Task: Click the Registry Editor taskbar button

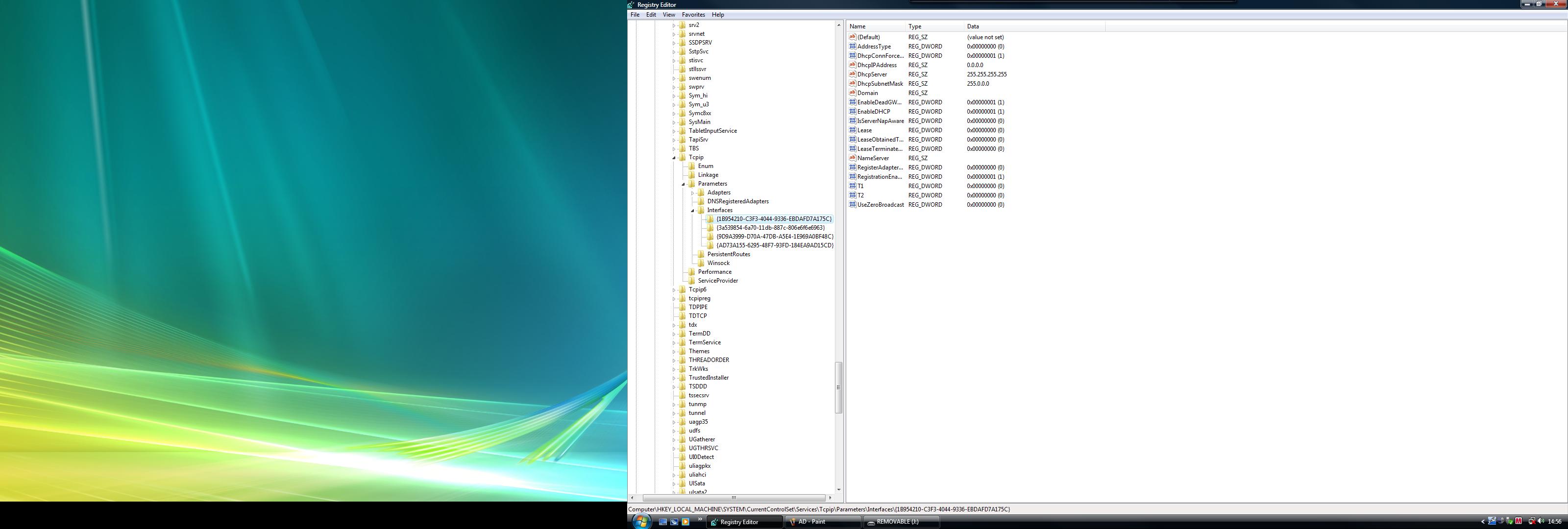Action: (744, 522)
